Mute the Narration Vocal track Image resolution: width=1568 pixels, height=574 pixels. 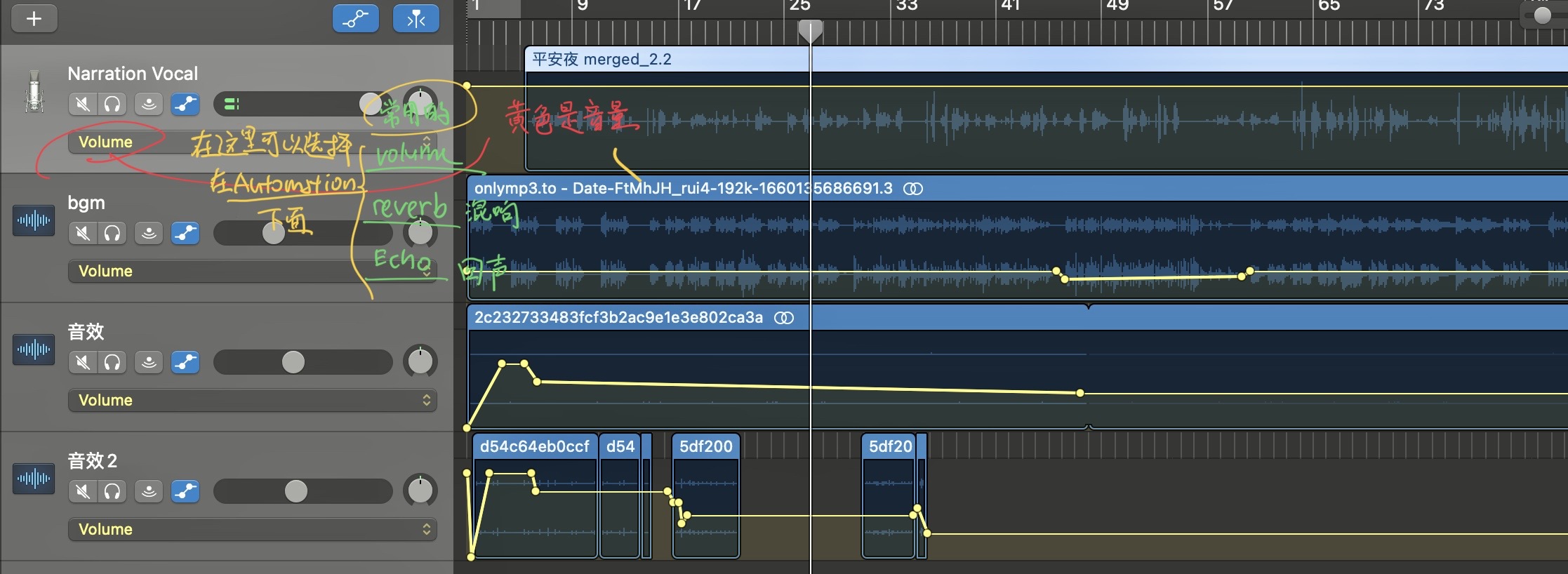click(x=83, y=105)
